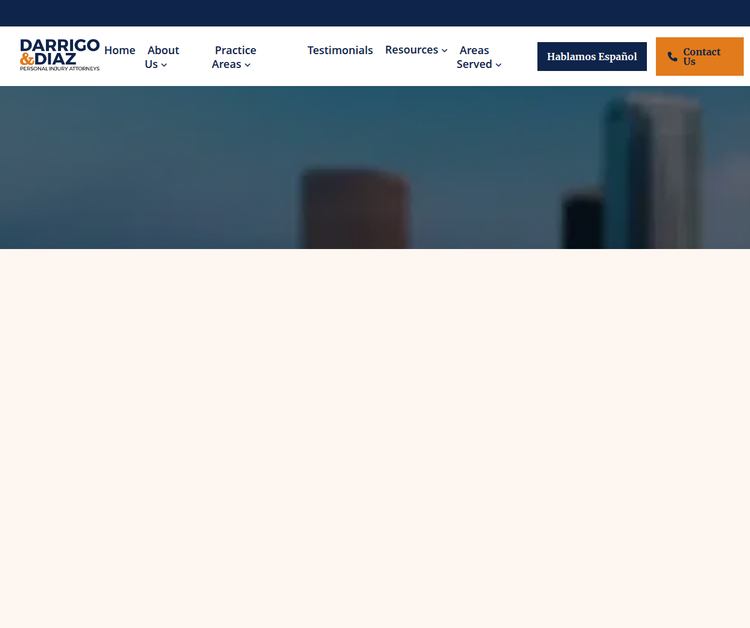Open the Practice Areas menu item
This screenshot has width=750, height=628.
[234, 57]
